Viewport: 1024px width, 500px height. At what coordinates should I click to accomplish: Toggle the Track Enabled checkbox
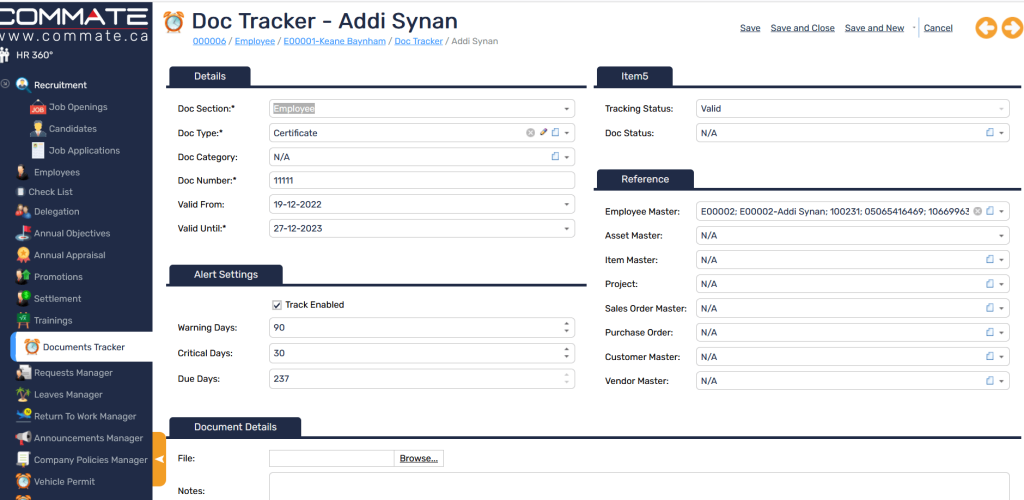pyautogui.click(x=277, y=305)
